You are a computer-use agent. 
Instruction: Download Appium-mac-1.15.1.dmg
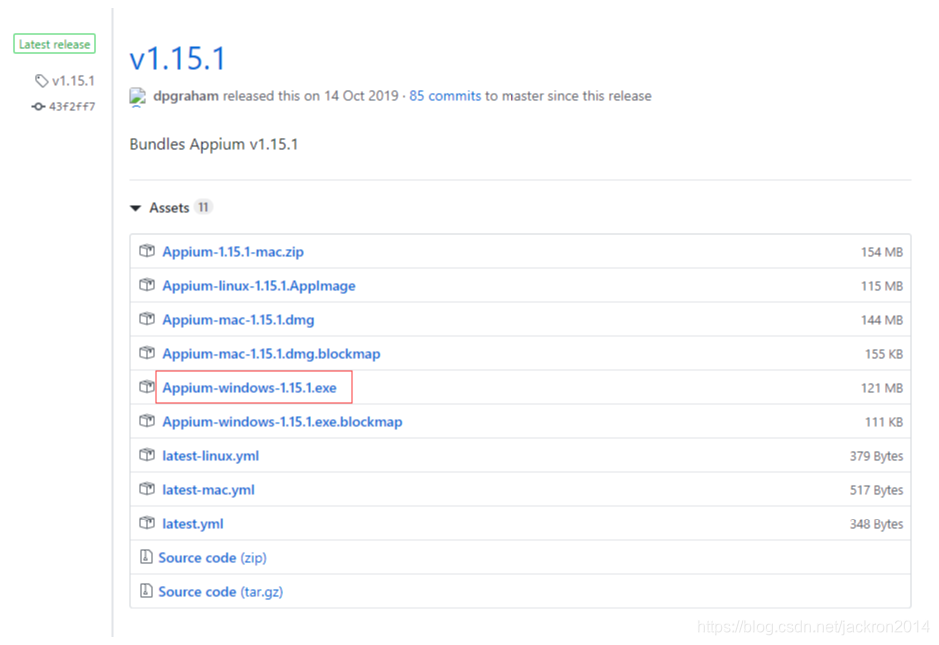click(238, 320)
